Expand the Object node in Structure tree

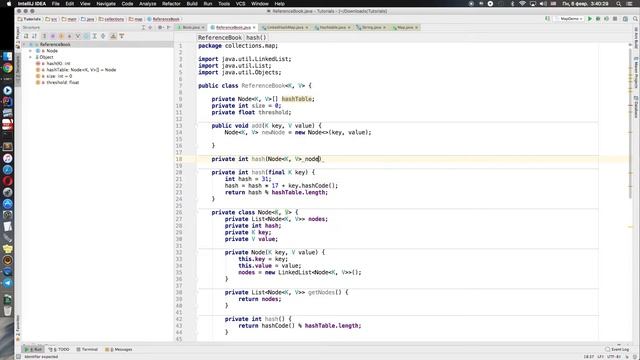[31, 57]
